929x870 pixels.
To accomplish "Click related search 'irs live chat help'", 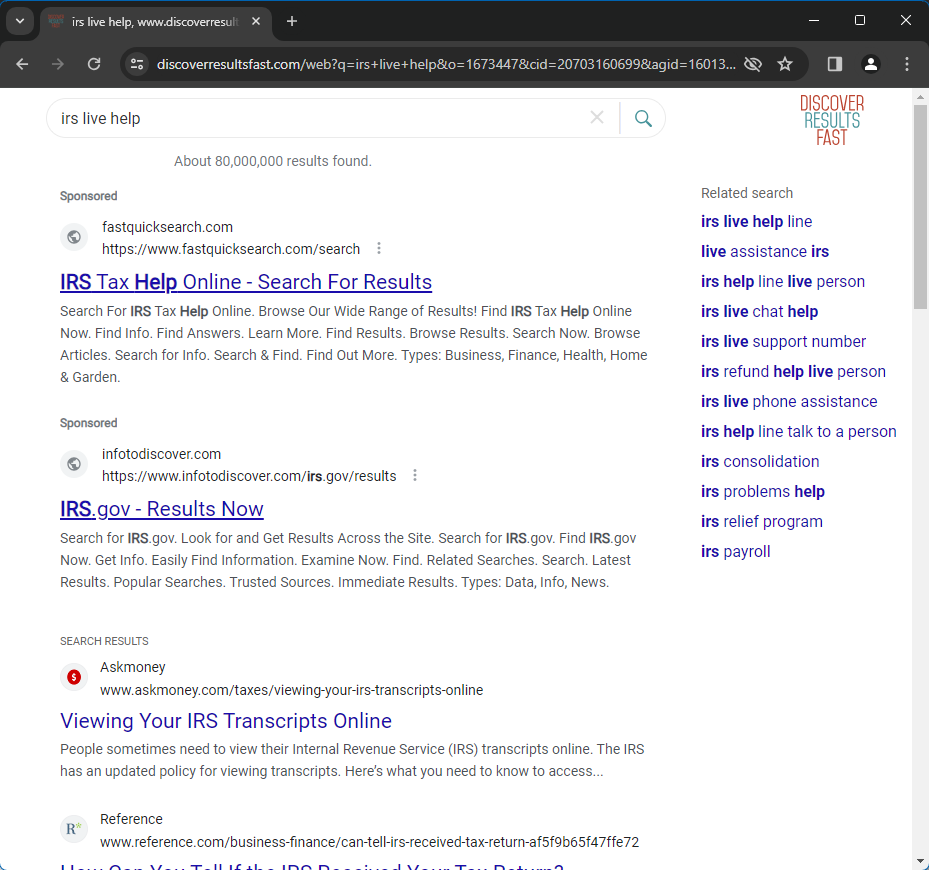I will click(x=759, y=312).
